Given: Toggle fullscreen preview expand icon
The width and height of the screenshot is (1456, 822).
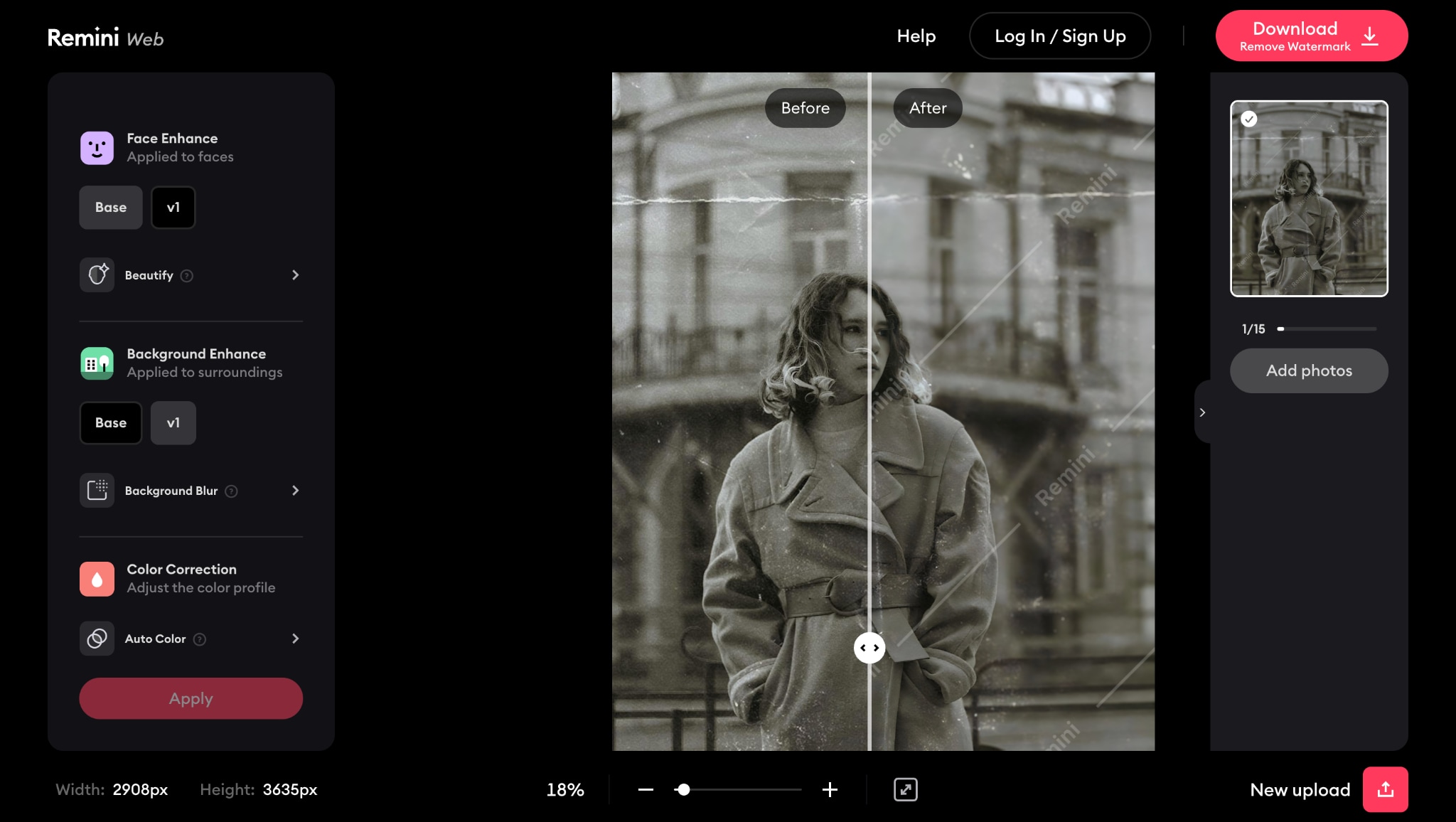Looking at the screenshot, I should coord(905,790).
